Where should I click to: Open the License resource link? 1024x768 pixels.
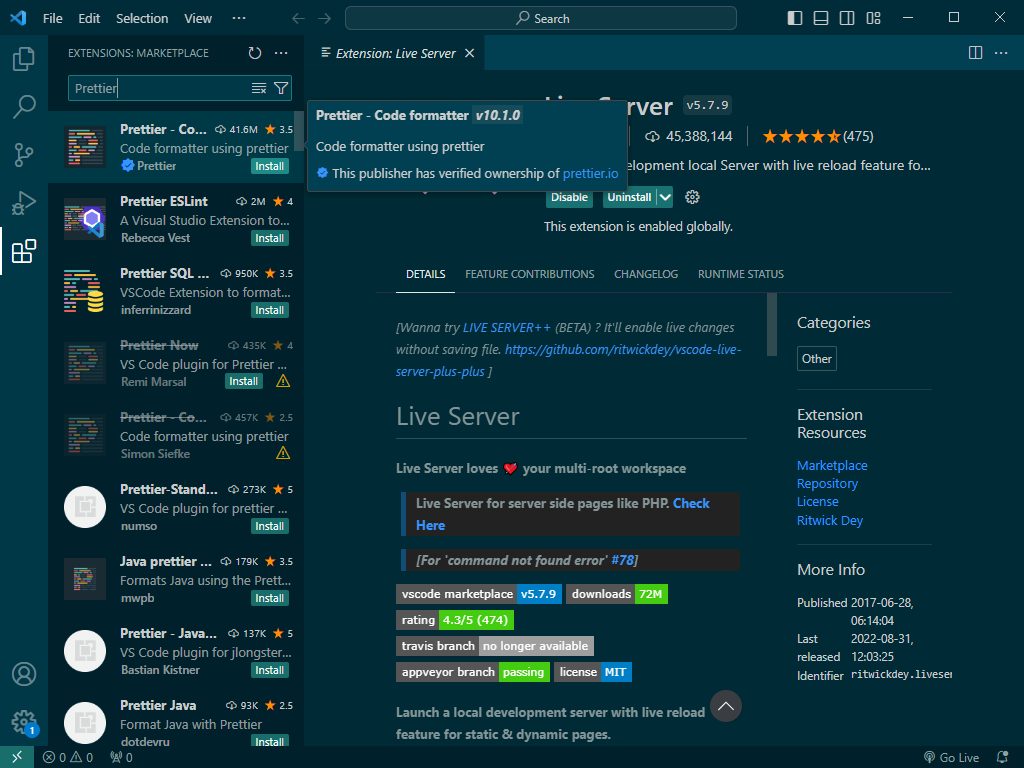pyautogui.click(x=818, y=502)
